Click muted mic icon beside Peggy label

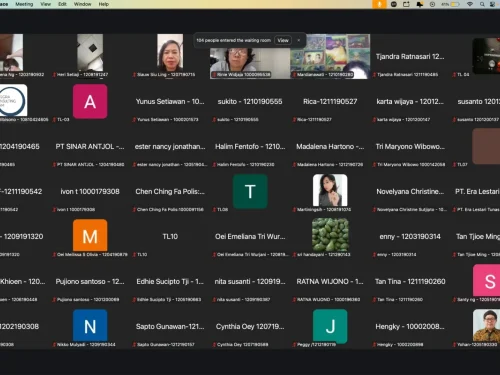(294, 344)
